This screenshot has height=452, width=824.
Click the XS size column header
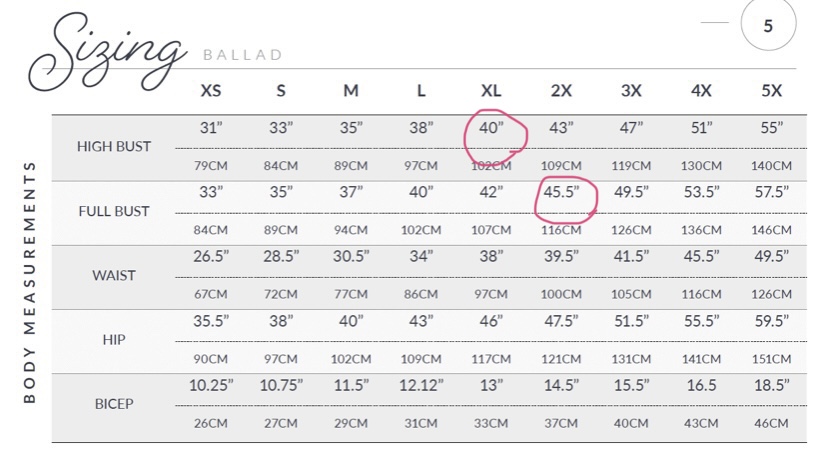(211, 90)
